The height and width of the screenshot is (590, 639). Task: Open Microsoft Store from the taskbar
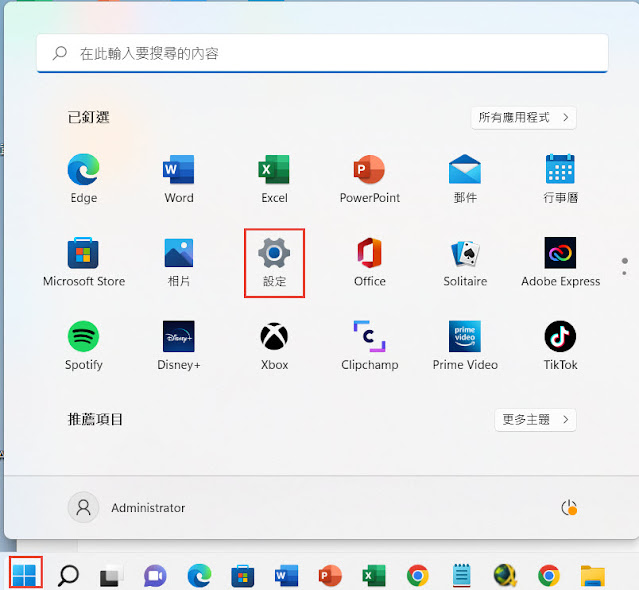pyautogui.click(x=243, y=576)
